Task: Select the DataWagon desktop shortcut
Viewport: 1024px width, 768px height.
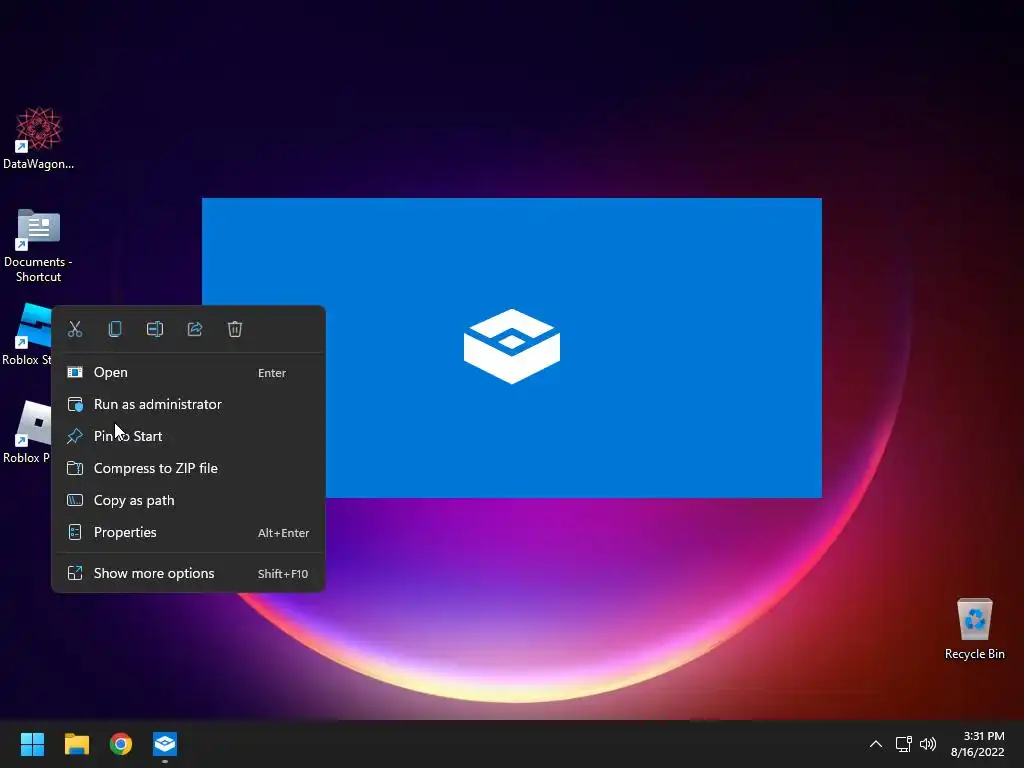Action: click(x=39, y=138)
